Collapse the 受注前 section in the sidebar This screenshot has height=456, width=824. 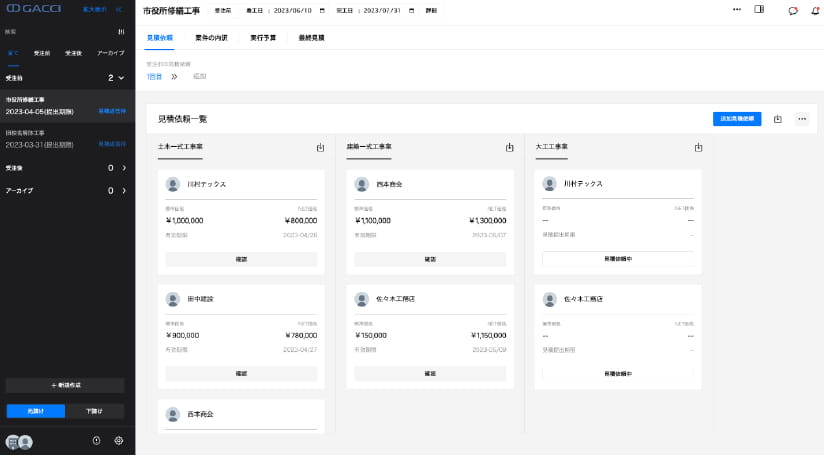tap(121, 77)
